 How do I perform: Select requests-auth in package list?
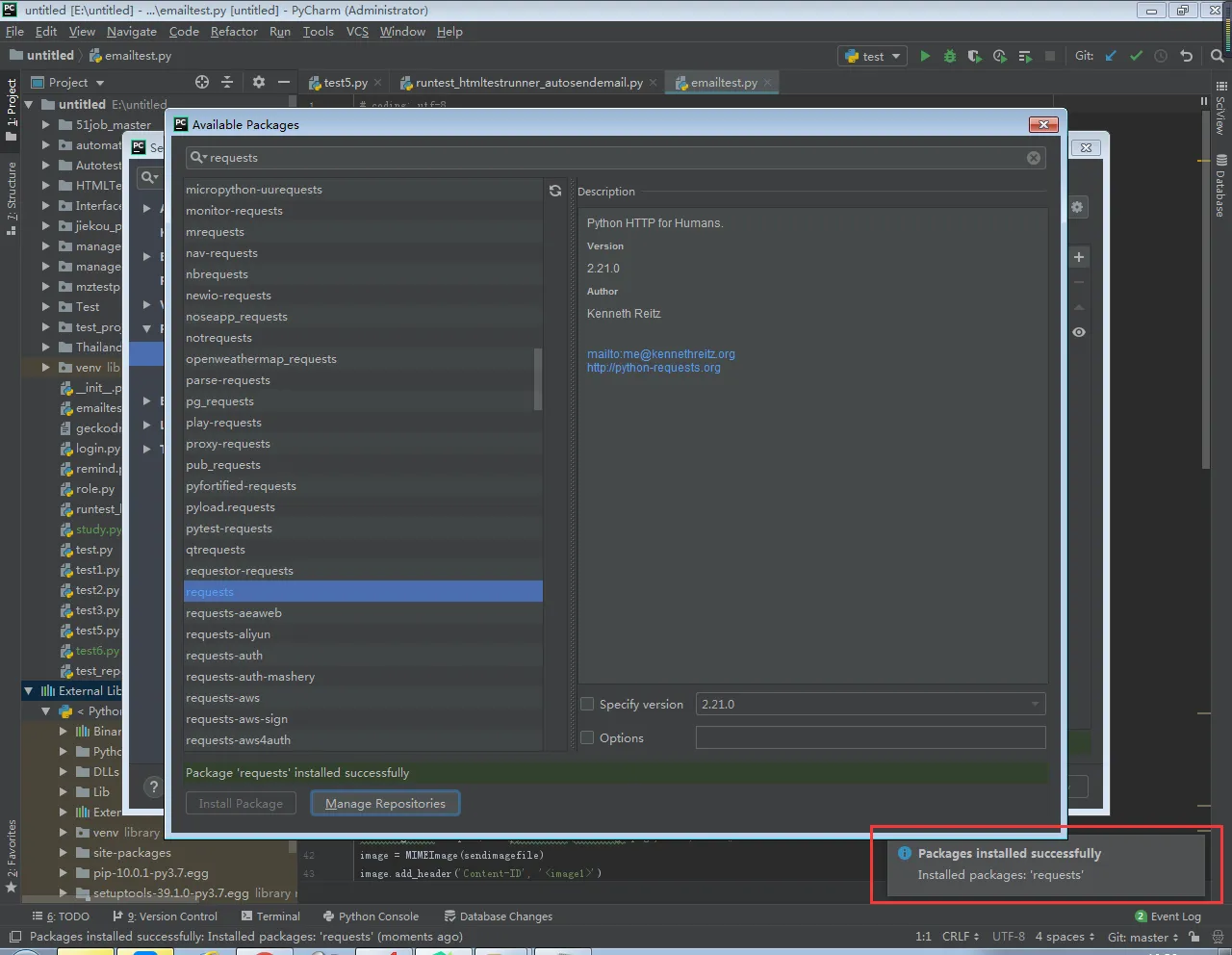(363, 656)
